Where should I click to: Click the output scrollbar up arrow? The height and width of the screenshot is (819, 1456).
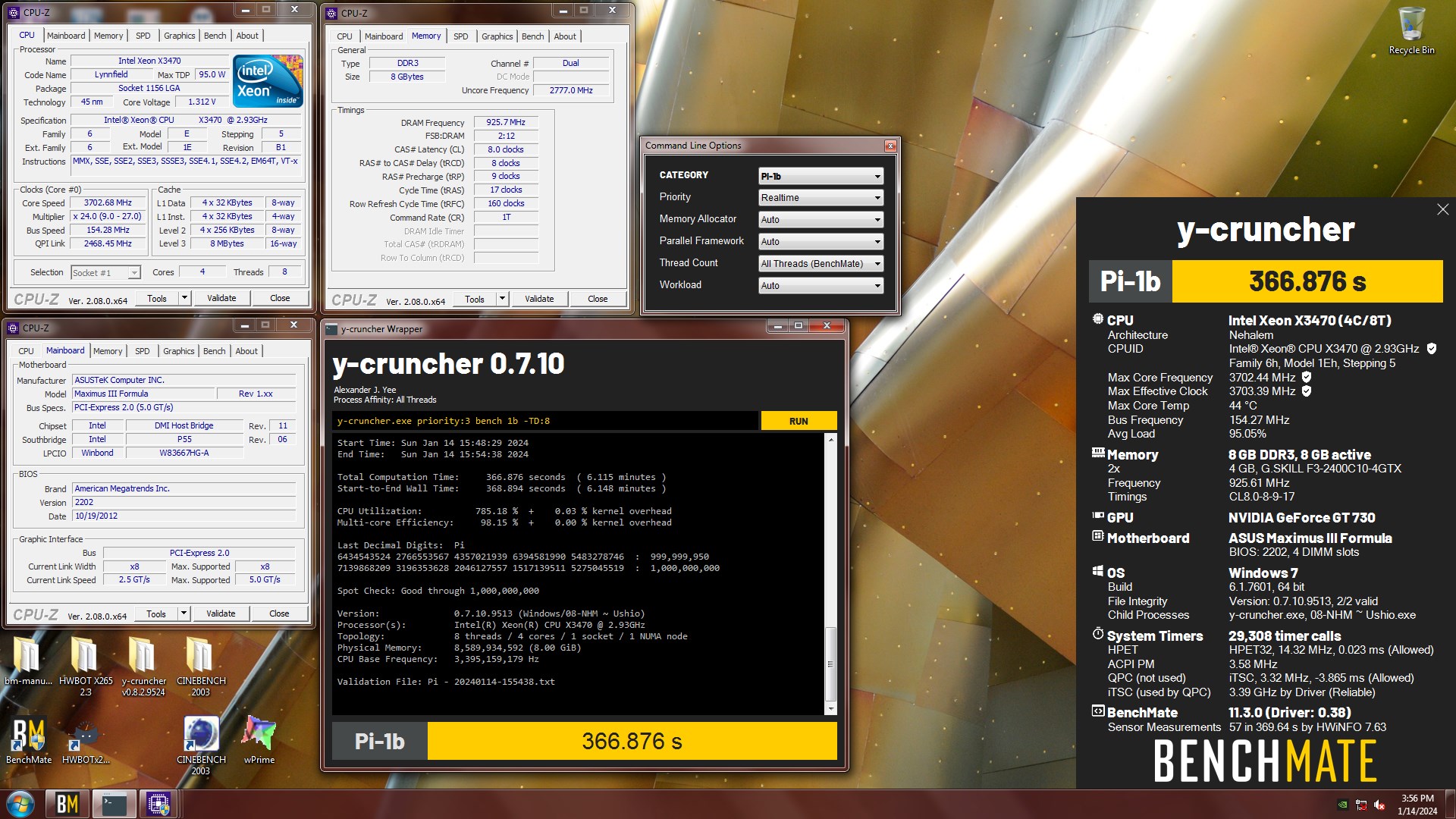tap(830, 440)
